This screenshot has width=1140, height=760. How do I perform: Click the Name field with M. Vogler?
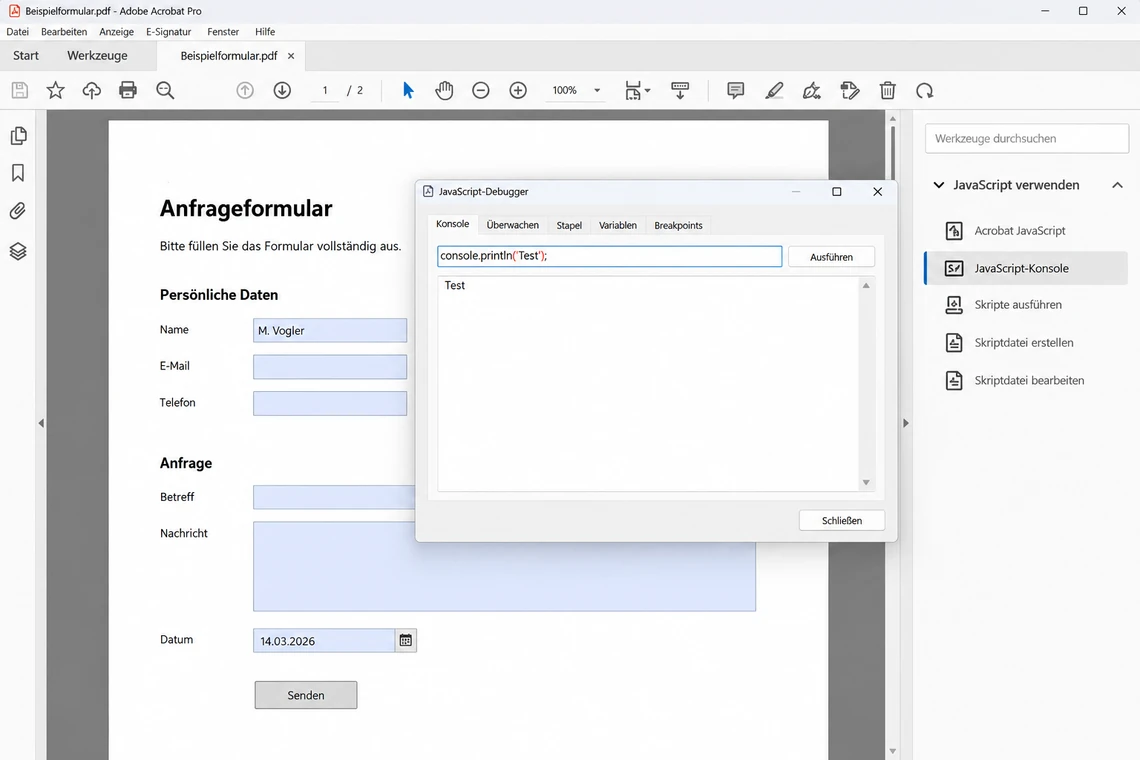(330, 330)
